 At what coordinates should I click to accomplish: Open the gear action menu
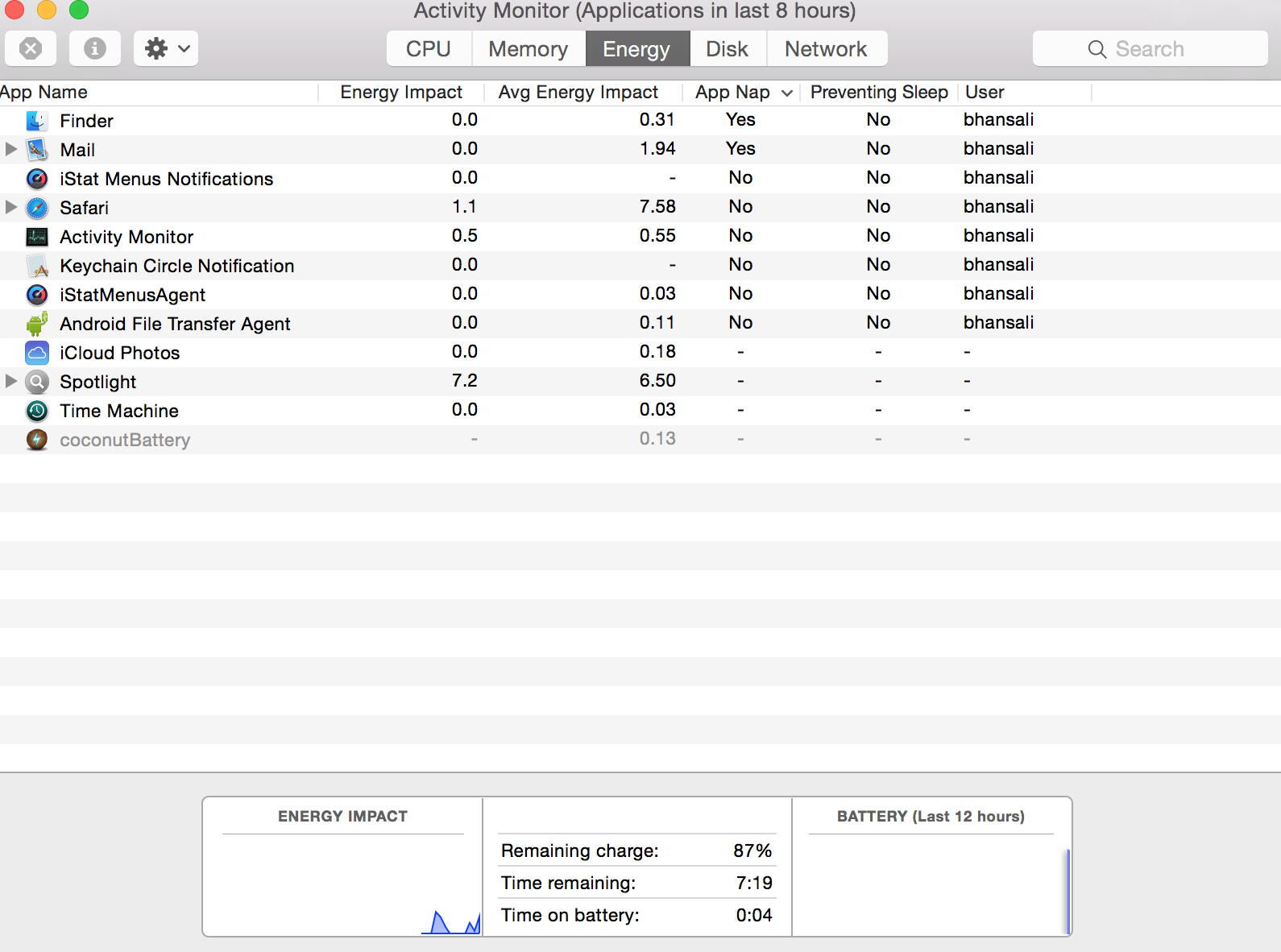coord(166,48)
